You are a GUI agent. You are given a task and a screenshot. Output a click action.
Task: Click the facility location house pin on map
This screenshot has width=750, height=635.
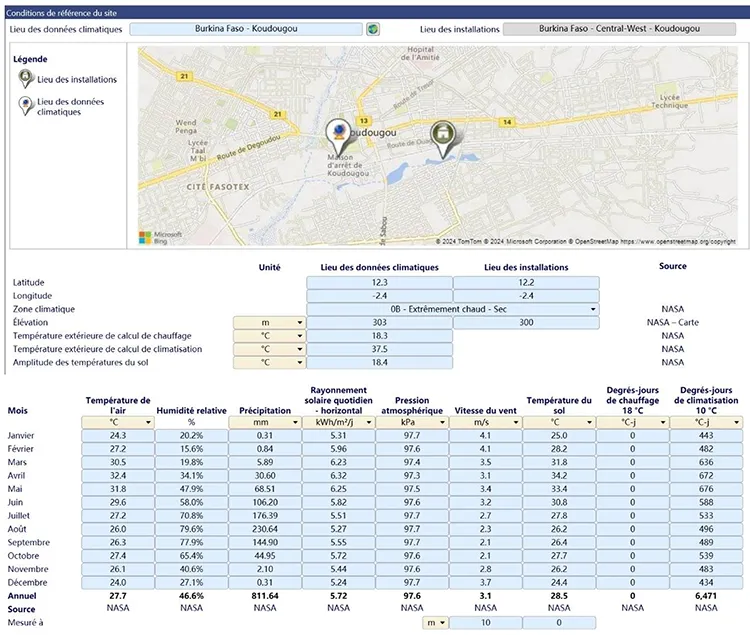[x=442, y=135]
